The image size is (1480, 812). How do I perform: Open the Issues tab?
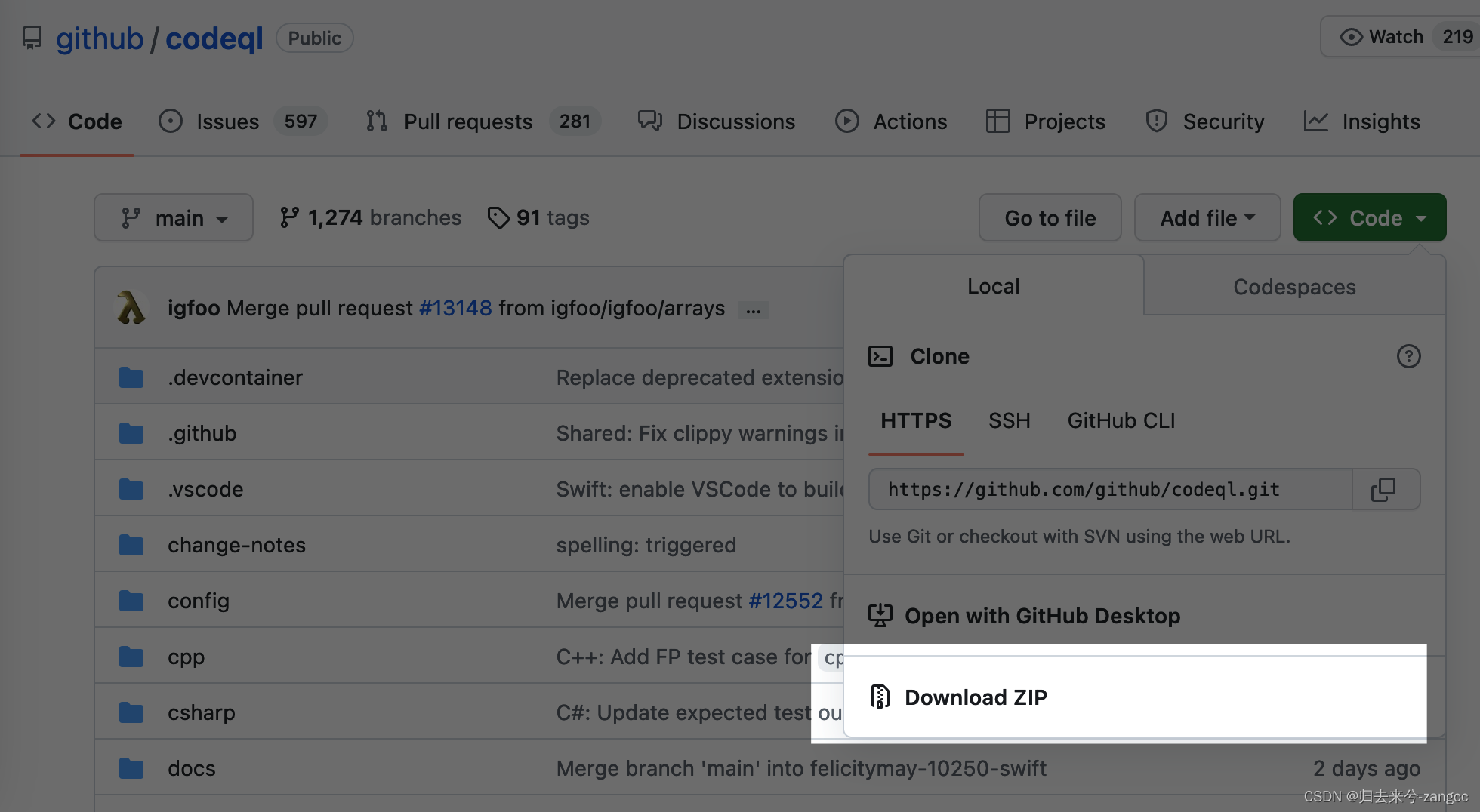242,121
